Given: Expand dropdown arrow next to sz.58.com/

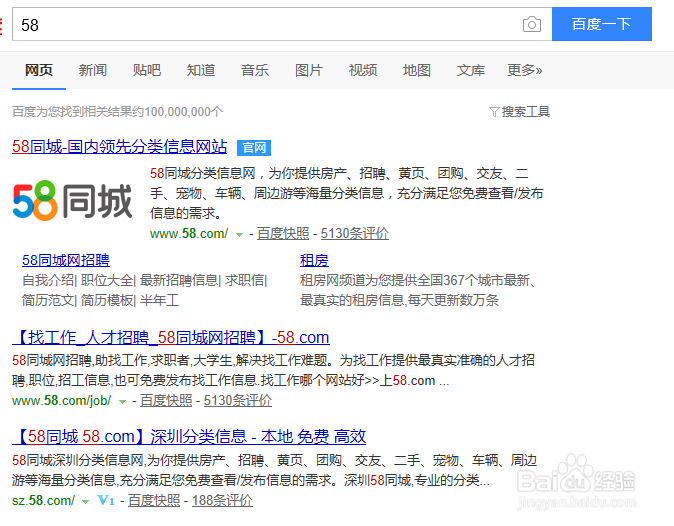Looking at the screenshot, I should click(86, 502).
